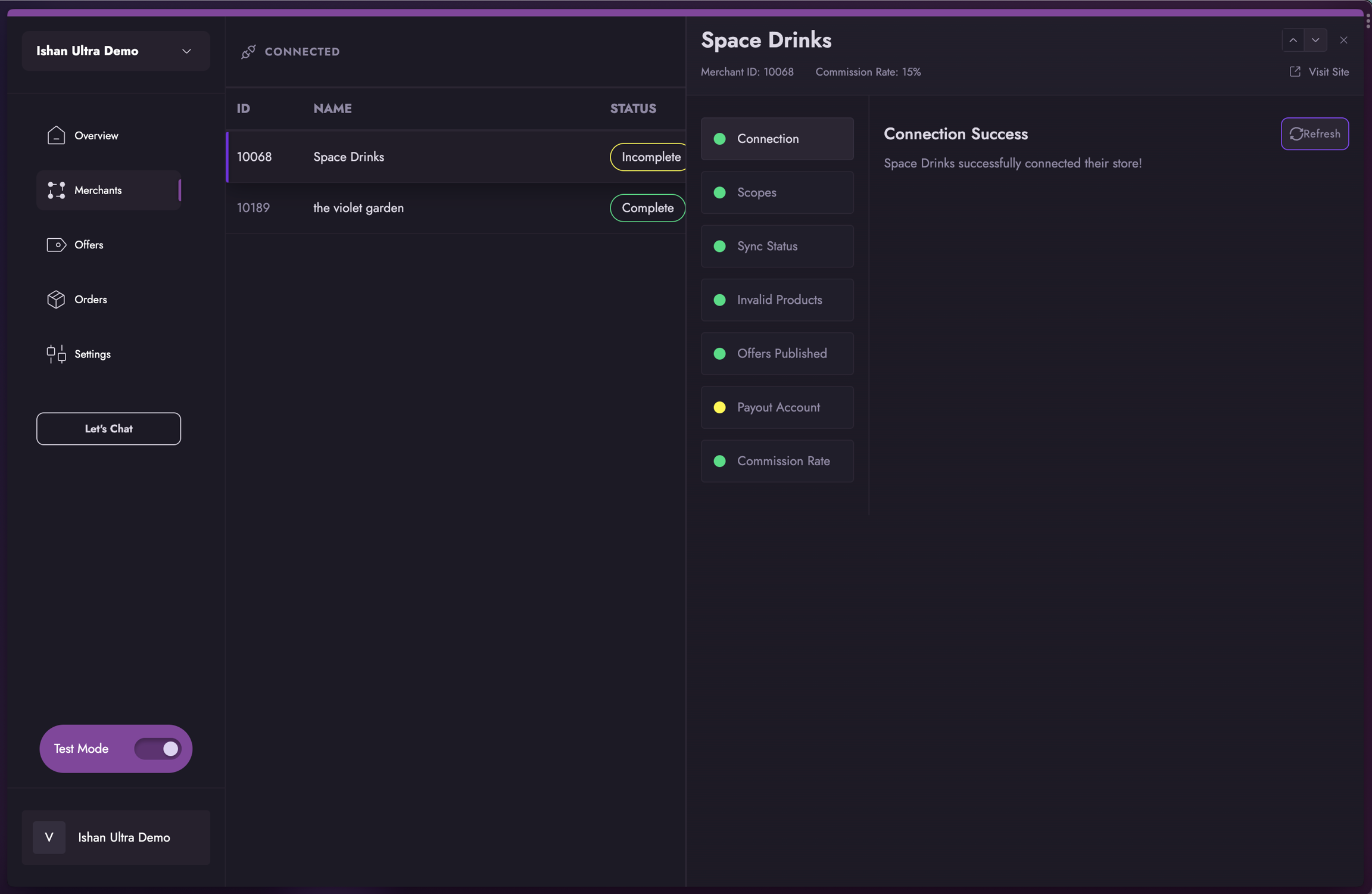Click the Overview home icon

56,136
